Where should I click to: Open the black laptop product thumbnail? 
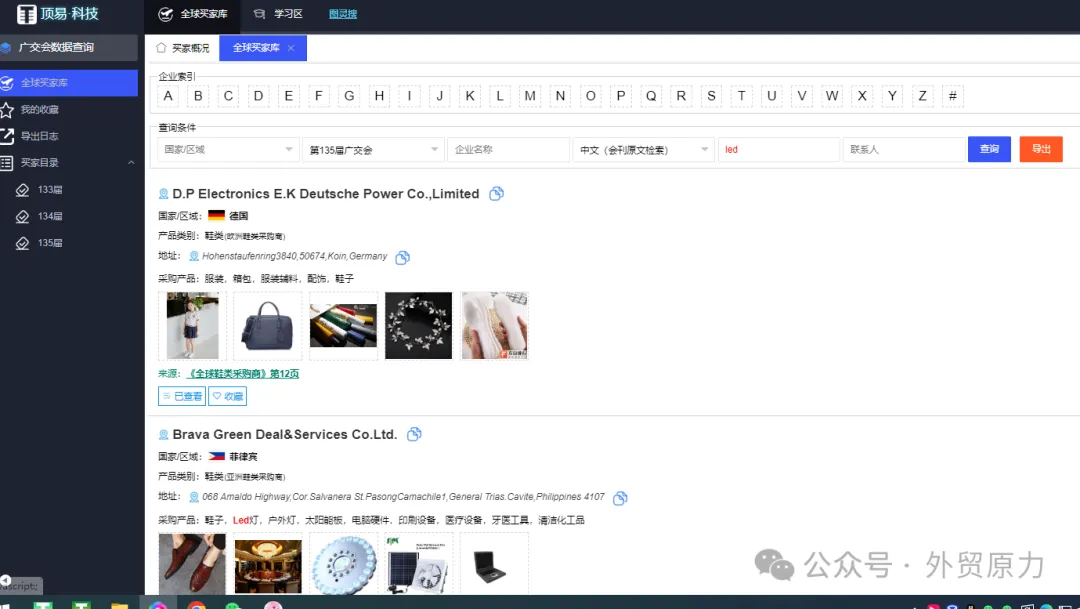[495, 564]
